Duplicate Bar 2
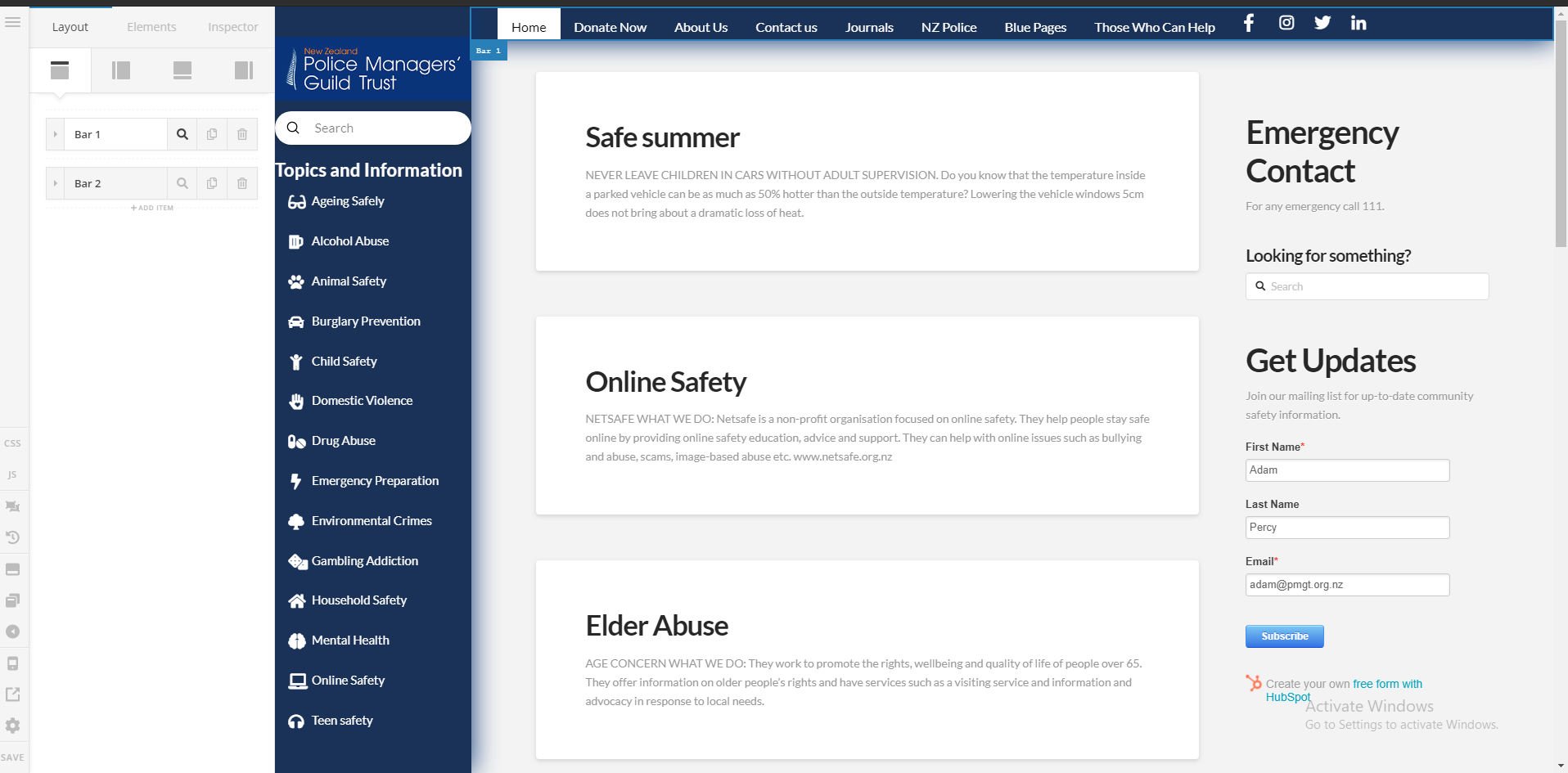Viewport: 1568px width, 773px height. [x=212, y=183]
